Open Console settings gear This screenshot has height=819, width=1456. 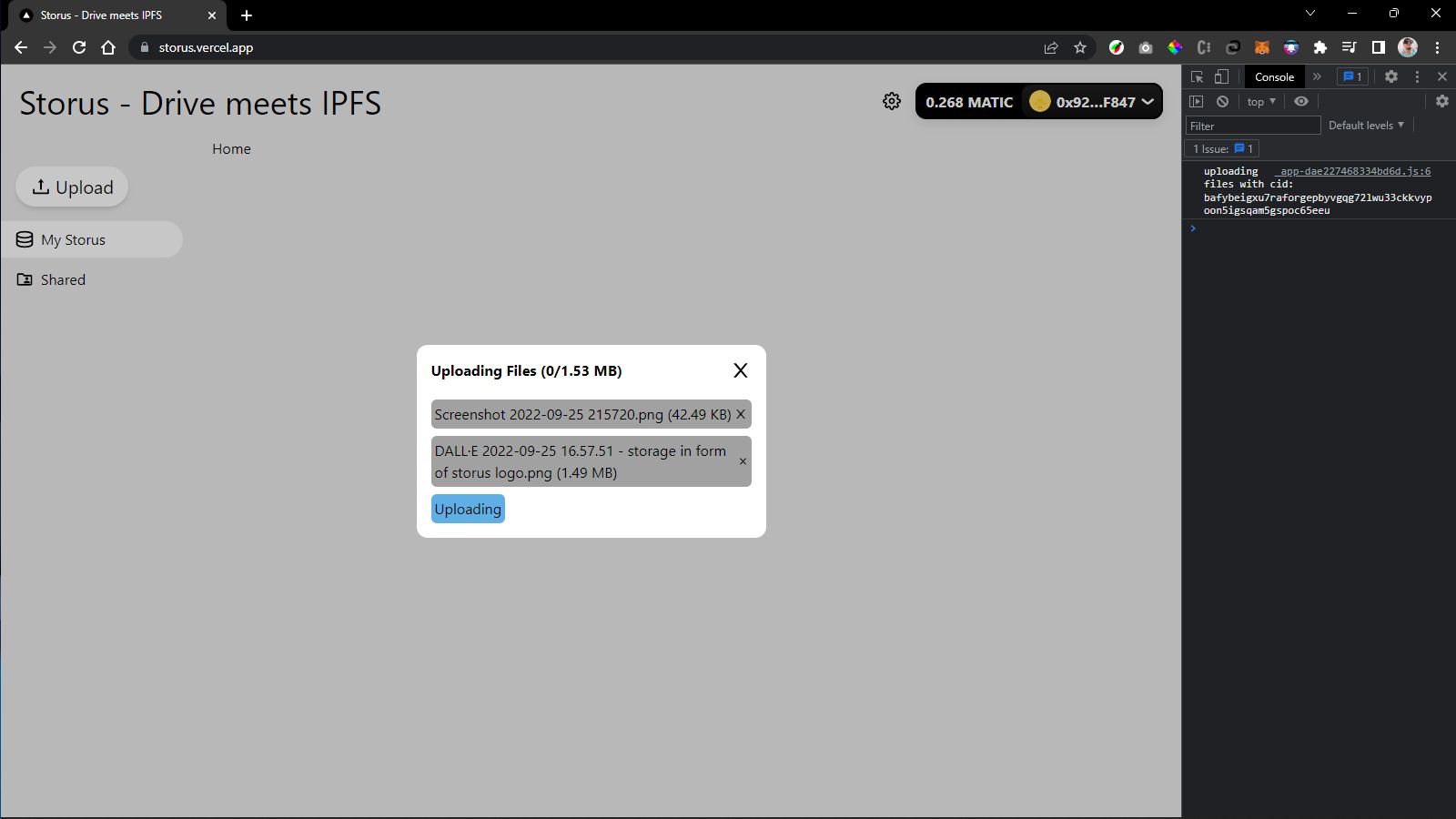point(1442,101)
